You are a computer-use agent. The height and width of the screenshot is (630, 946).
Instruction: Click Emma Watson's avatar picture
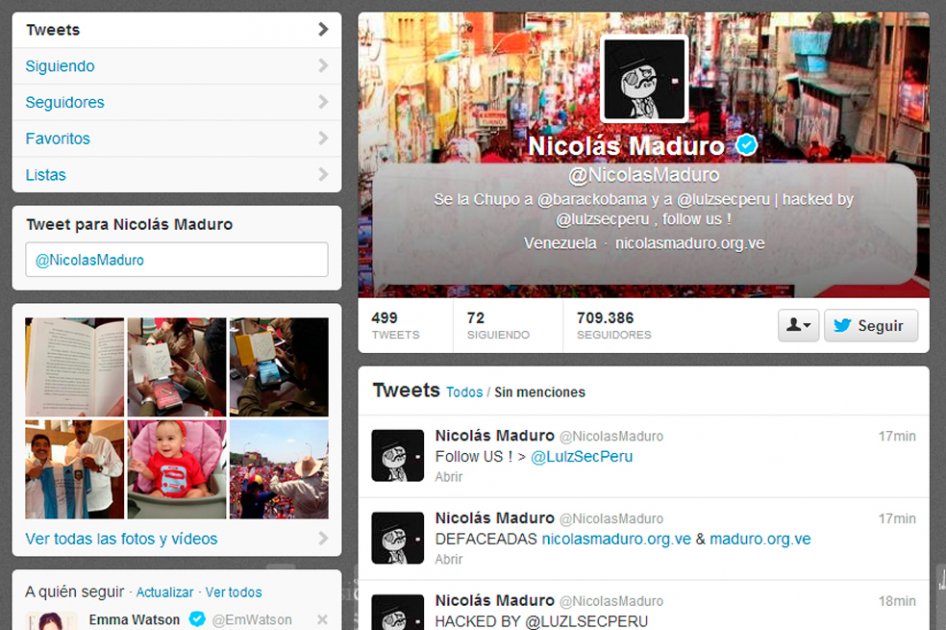coord(51,621)
